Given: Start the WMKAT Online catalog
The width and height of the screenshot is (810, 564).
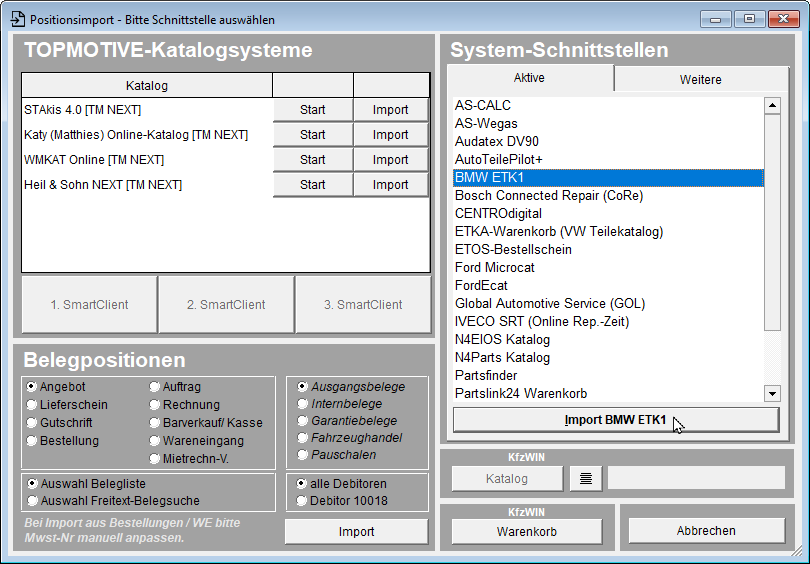Looking at the screenshot, I should pyautogui.click(x=313, y=160).
